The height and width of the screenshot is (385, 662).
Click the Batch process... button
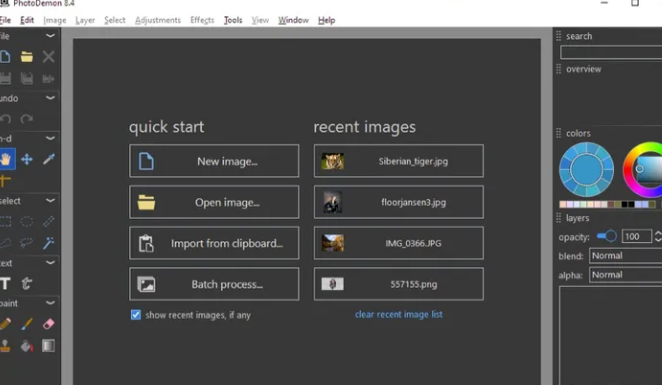pyautogui.click(x=214, y=284)
